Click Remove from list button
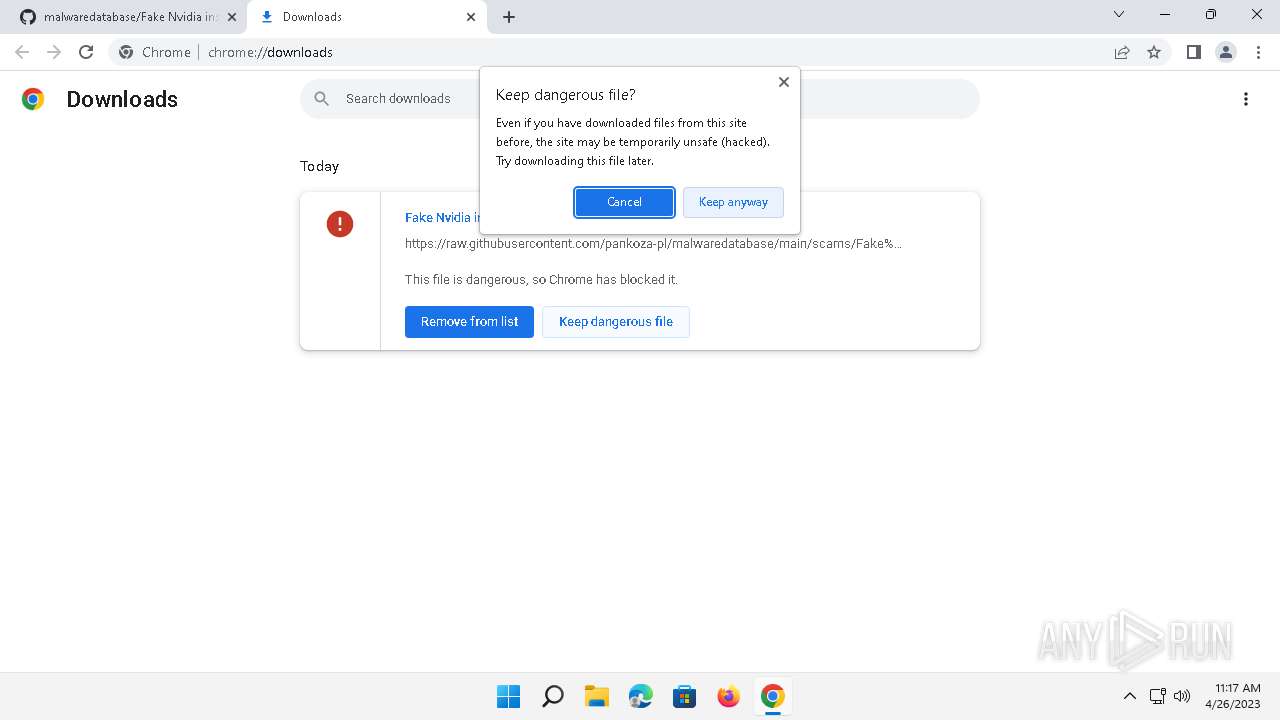1280x720 pixels. (x=469, y=322)
